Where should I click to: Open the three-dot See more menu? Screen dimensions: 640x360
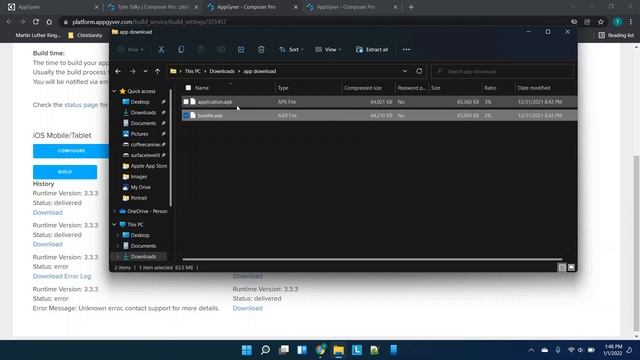[x=406, y=49]
